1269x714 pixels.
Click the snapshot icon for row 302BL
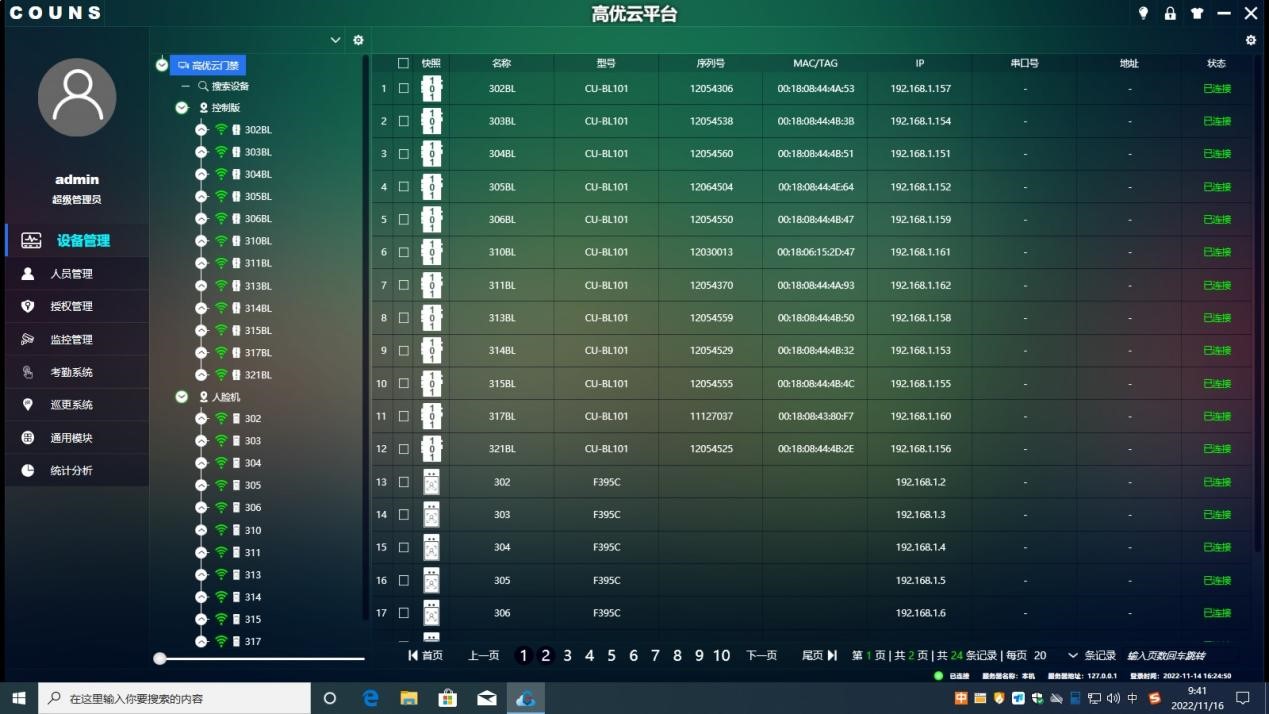tap(431, 89)
